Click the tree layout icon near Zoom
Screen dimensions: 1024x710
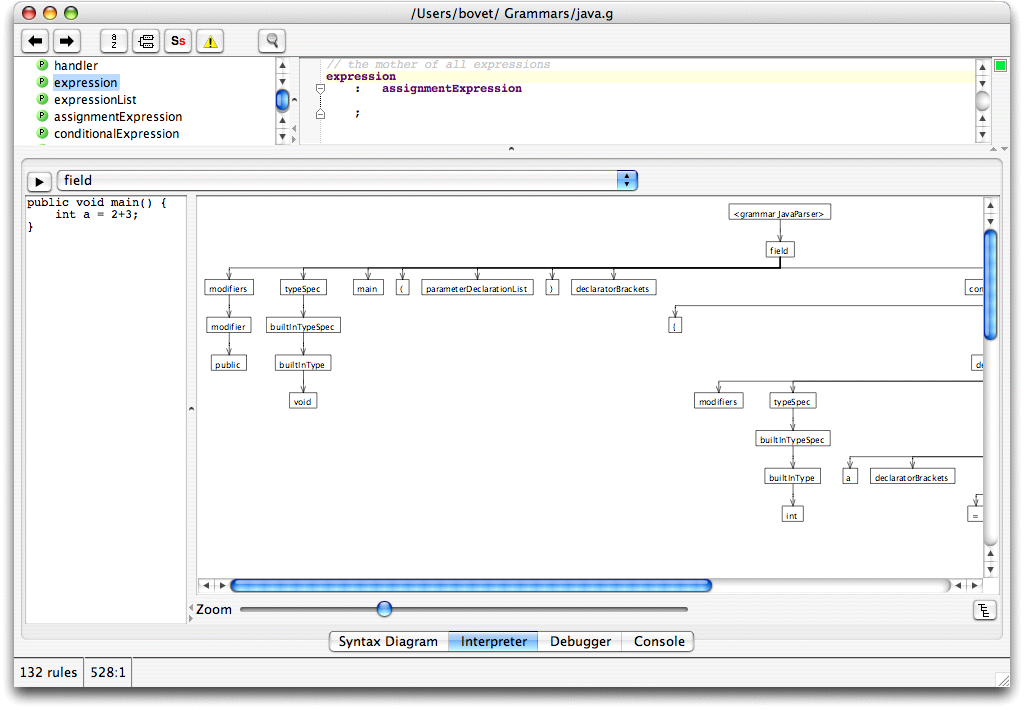(984, 611)
